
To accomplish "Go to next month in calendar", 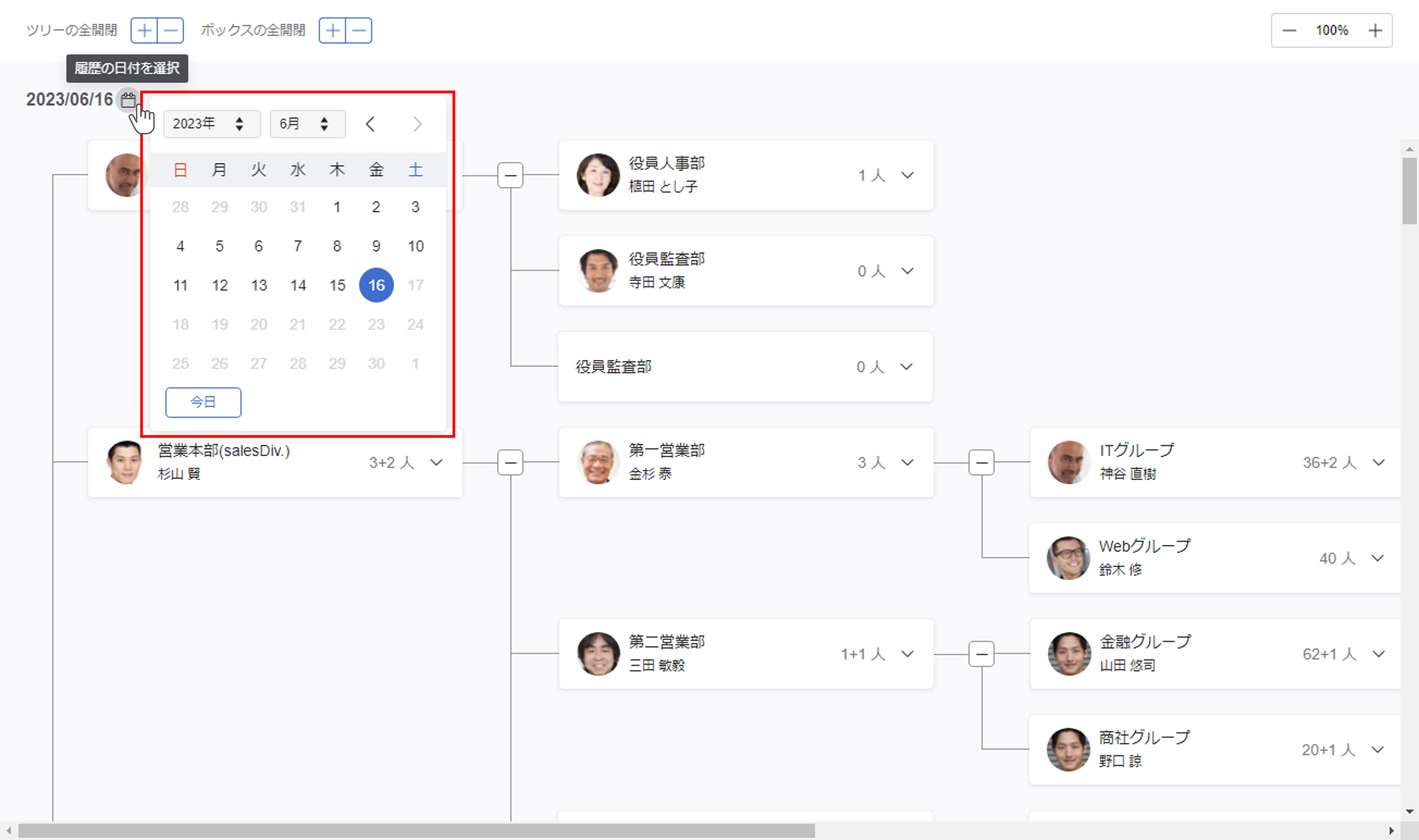I will (417, 124).
